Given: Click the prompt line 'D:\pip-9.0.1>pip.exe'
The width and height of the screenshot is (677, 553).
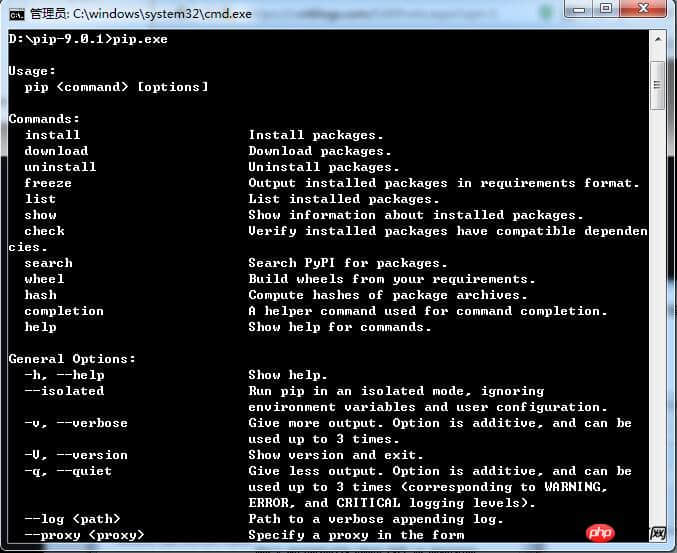Looking at the screenshot, I should 88,39.
